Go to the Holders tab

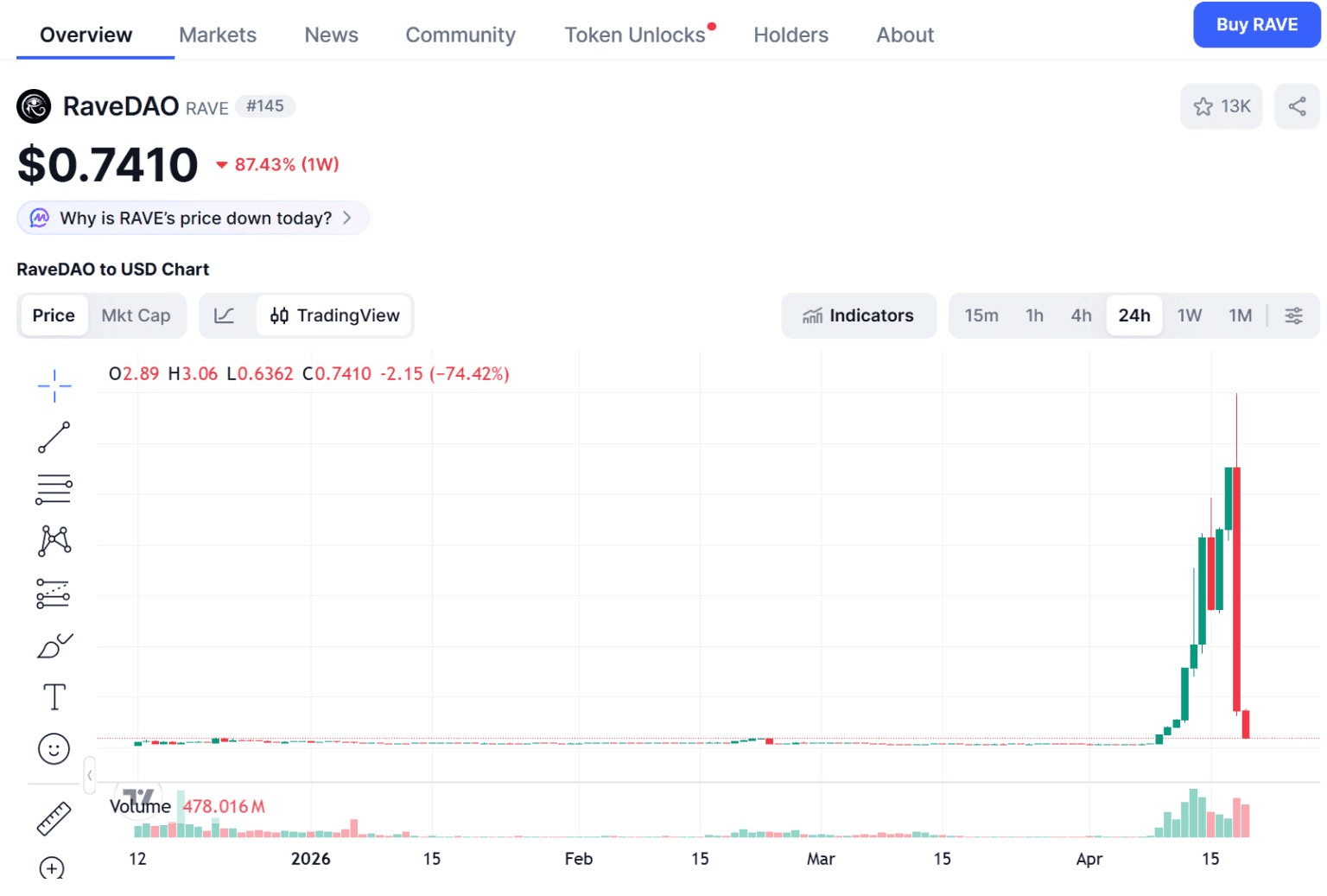pyautogui.click(x=790, y=35)
